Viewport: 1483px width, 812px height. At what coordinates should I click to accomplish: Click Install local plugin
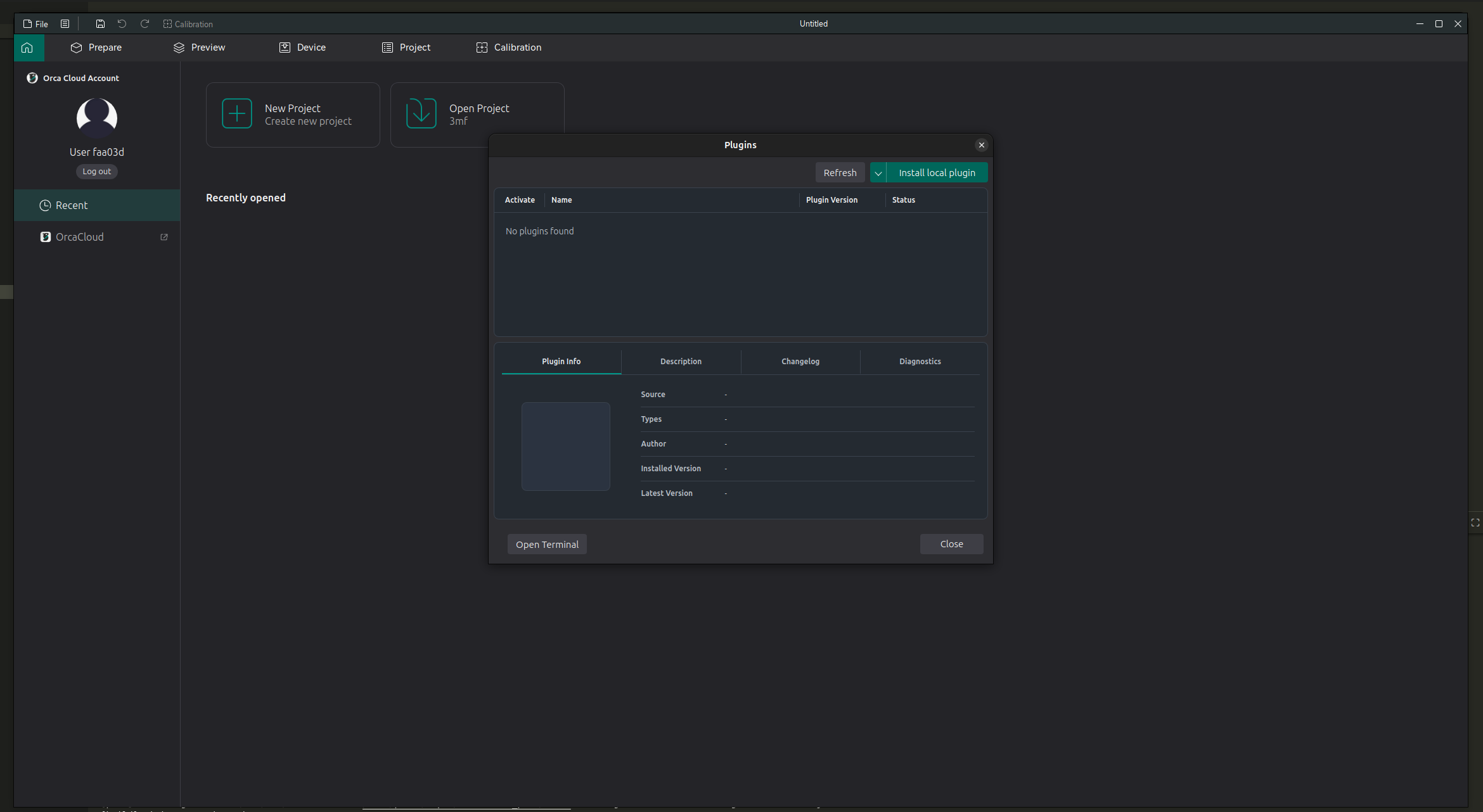point(937,173)
